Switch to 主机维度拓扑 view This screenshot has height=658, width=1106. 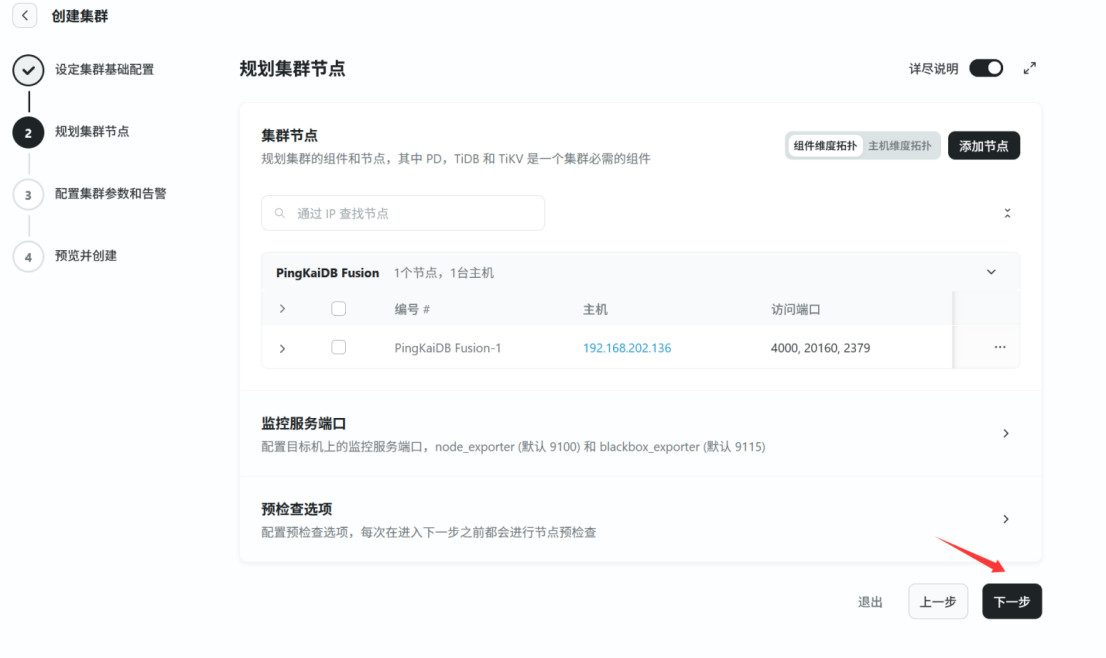(x=899, y=146)
